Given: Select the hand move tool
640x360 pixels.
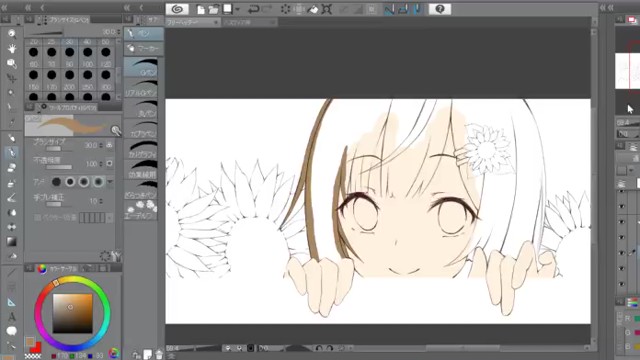Looking at the screenshot, I should [11, 49].
